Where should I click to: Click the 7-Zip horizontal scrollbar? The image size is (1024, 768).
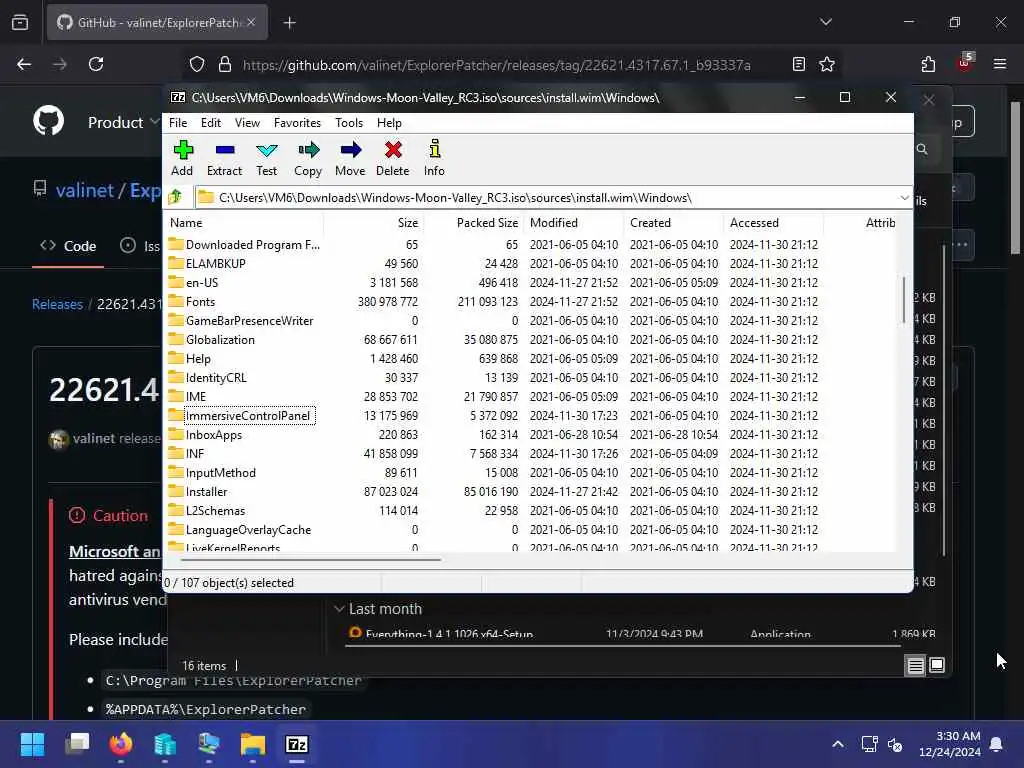point(311,560)
